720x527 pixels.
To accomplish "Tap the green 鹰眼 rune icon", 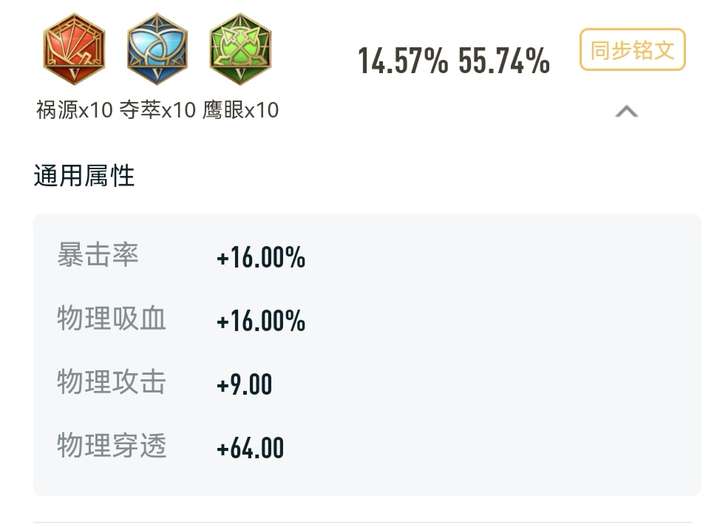I will 240,49.
